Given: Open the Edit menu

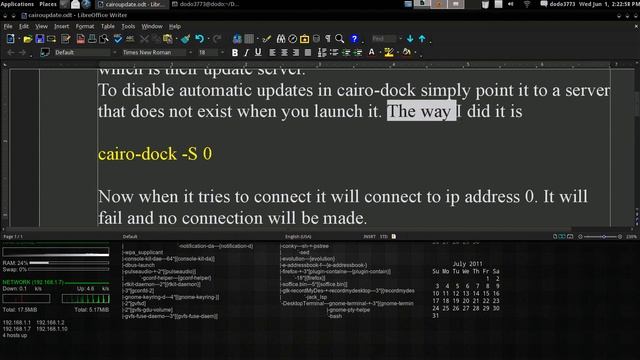Looking at the screenshot, I should (x=24, y=26).
